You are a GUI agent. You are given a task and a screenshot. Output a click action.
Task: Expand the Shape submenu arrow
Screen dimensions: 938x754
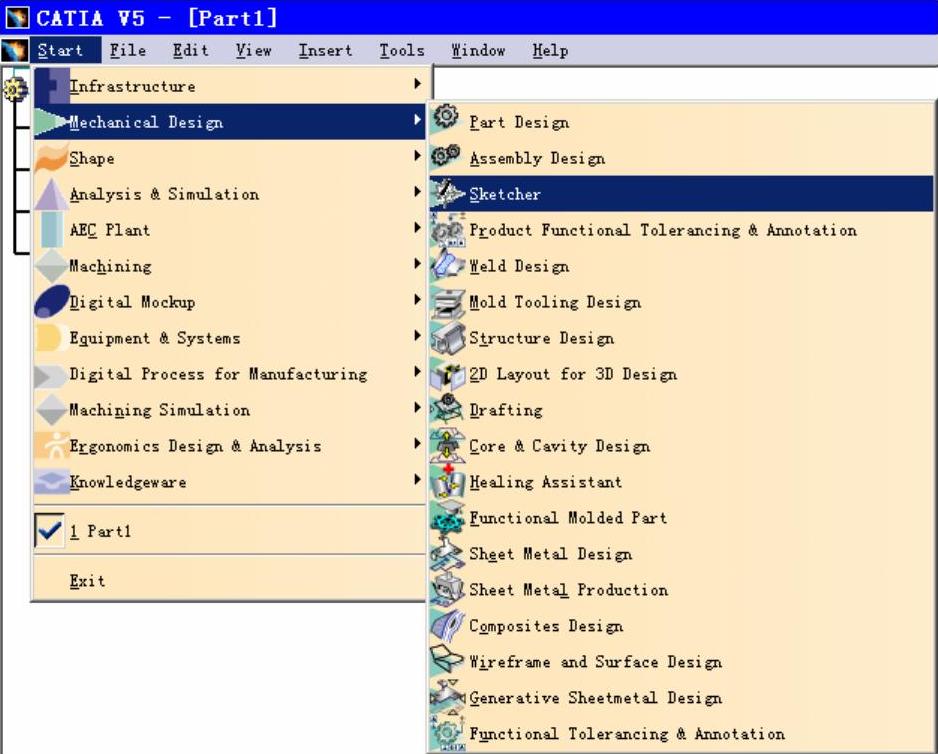pos(417,156)
